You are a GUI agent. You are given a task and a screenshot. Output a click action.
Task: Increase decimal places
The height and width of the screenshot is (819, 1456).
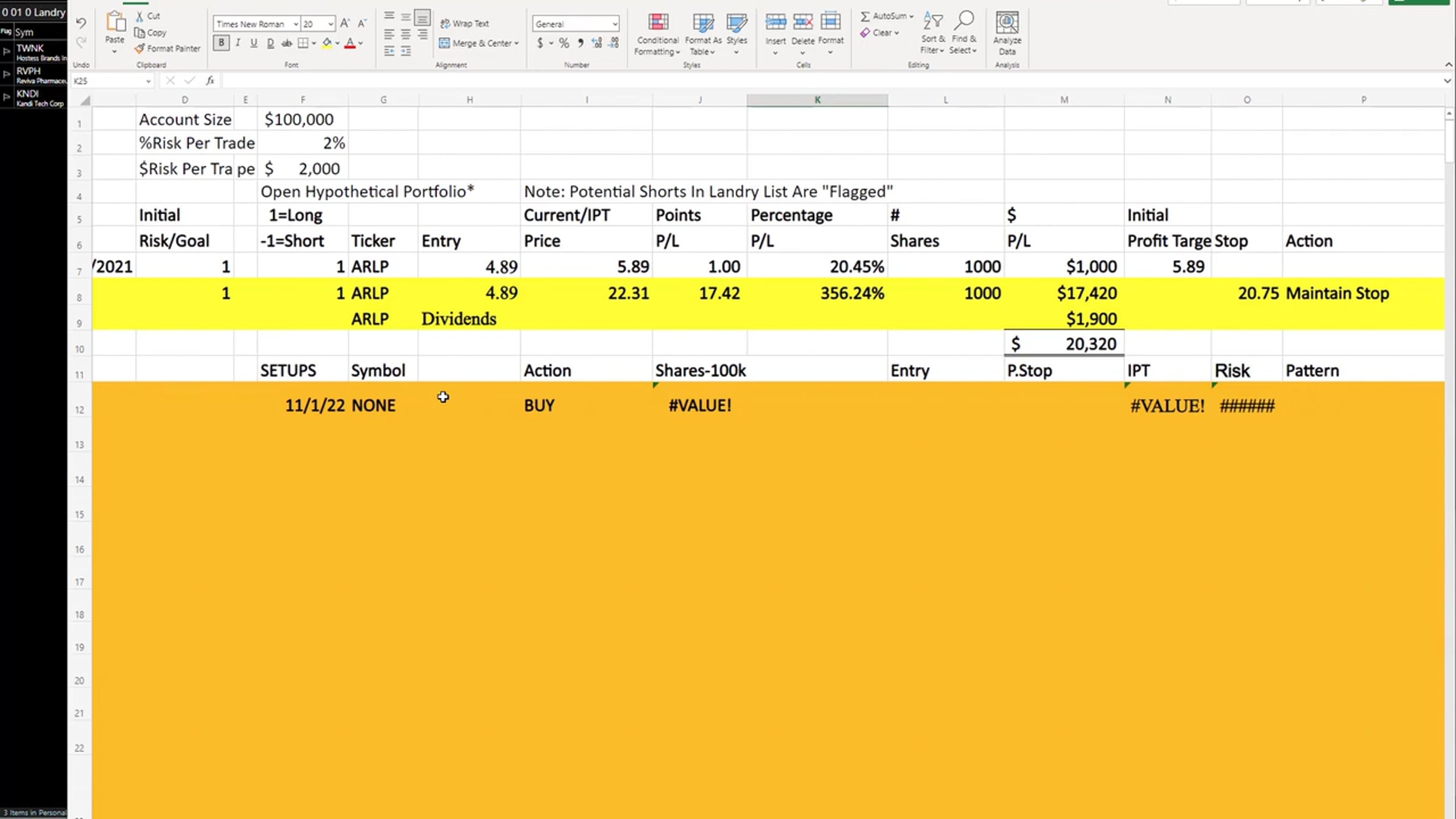(598, 43)
